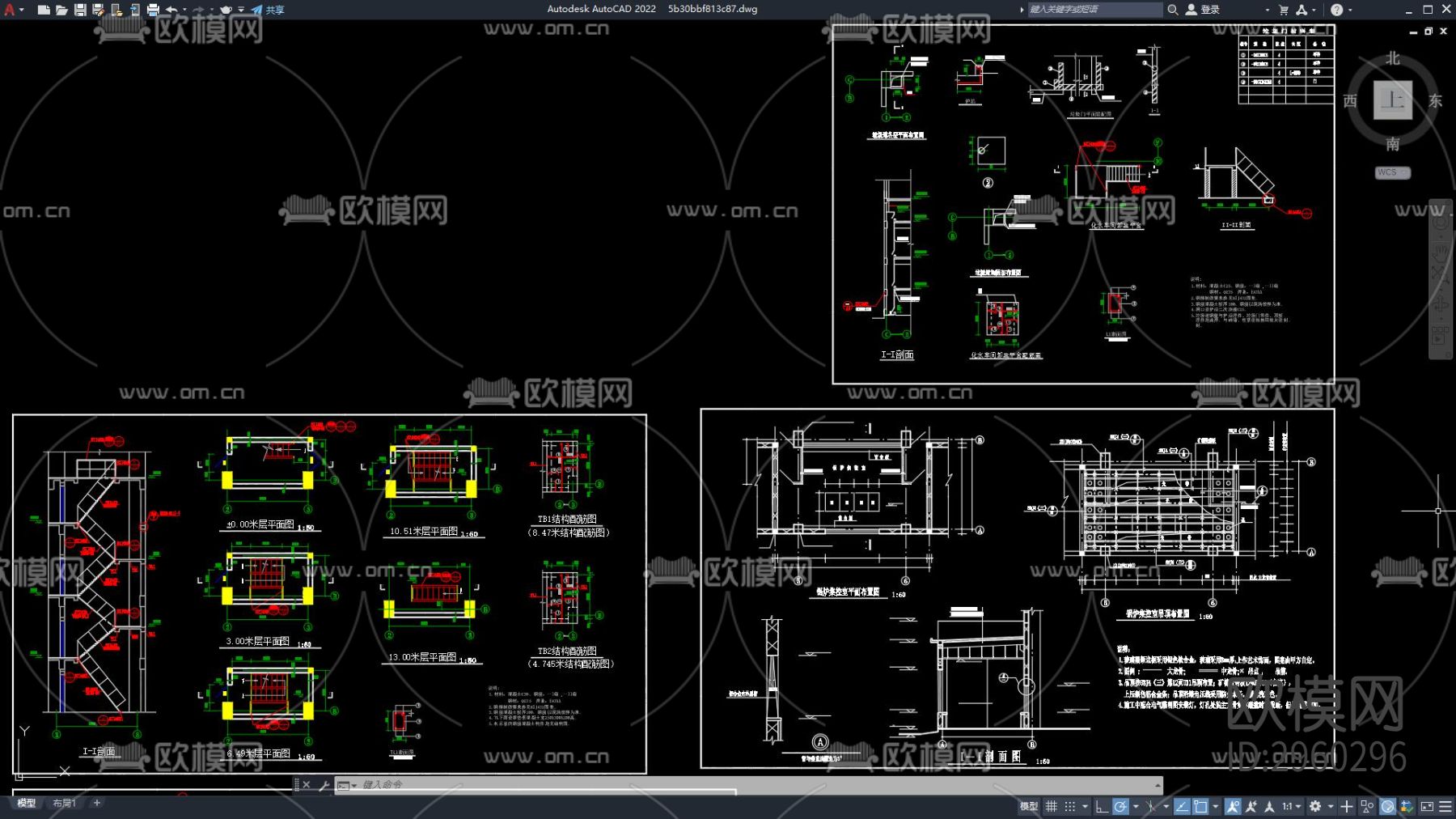Open the Autodesk App Store cart
1456x819 pixels.
tap(1283, 10)
